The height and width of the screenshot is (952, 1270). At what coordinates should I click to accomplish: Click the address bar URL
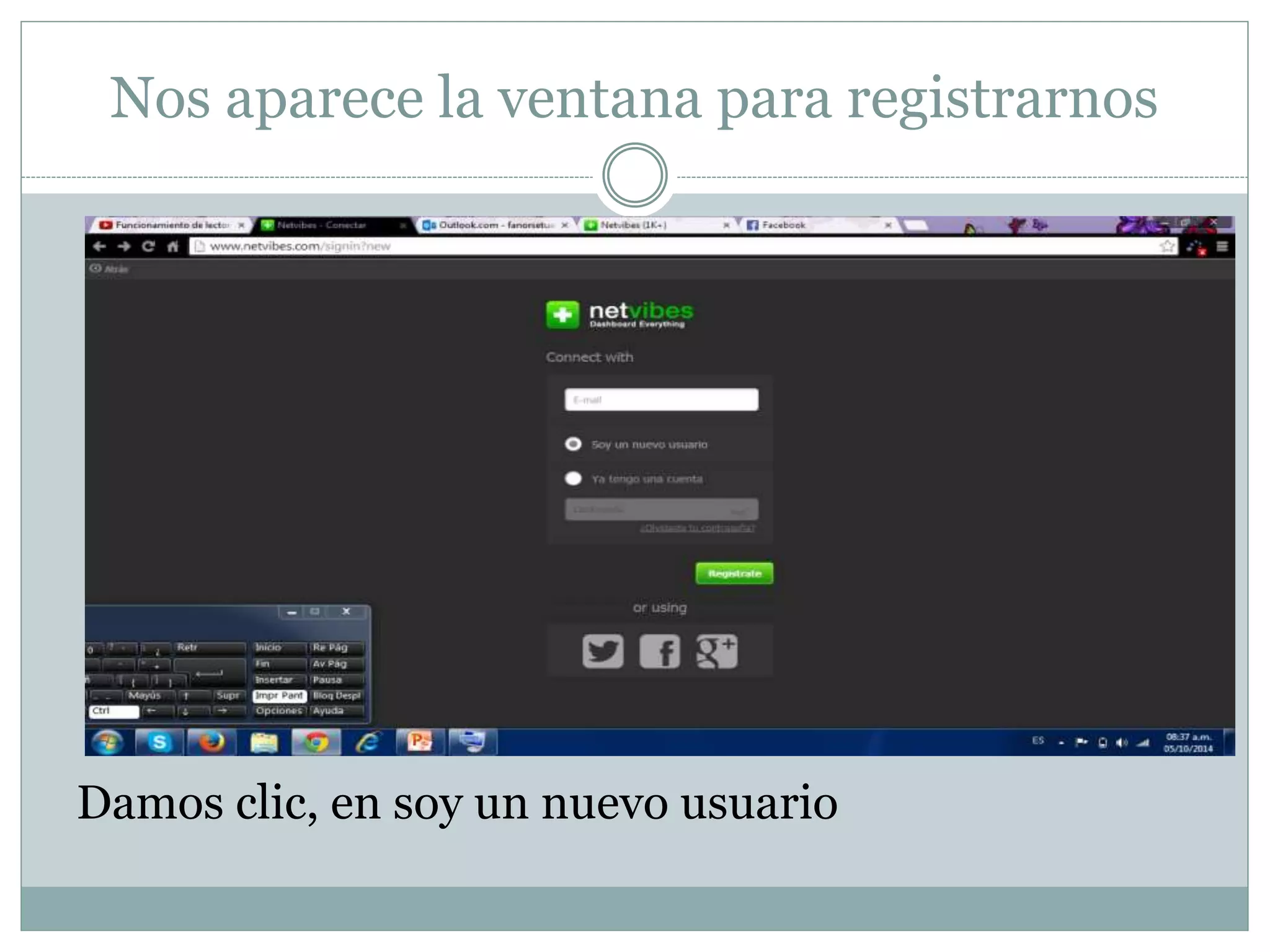pyautogui.click(x=300, y=247)
